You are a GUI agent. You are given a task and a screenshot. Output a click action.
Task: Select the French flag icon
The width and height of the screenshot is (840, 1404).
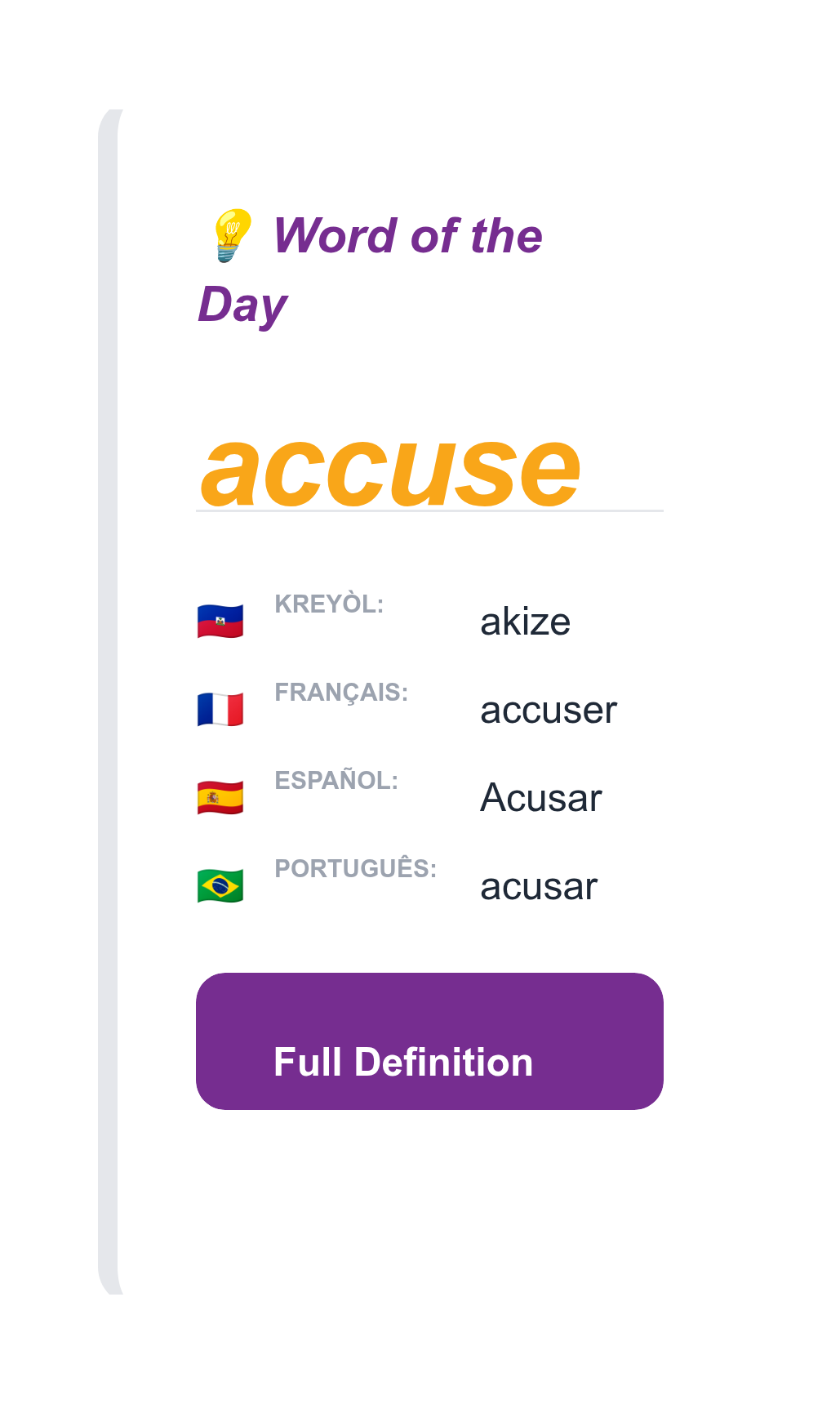(220, 710)
